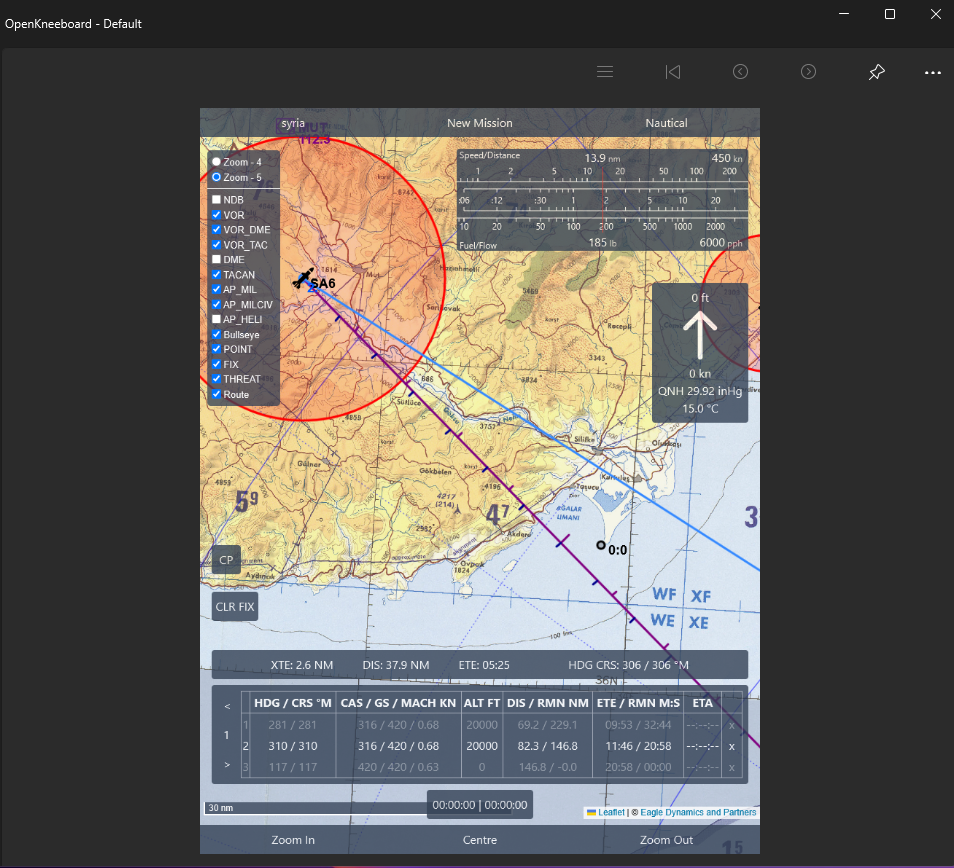Uncheck the Route checkbox
The image size is (954, 868).
[x=216, y=394]
